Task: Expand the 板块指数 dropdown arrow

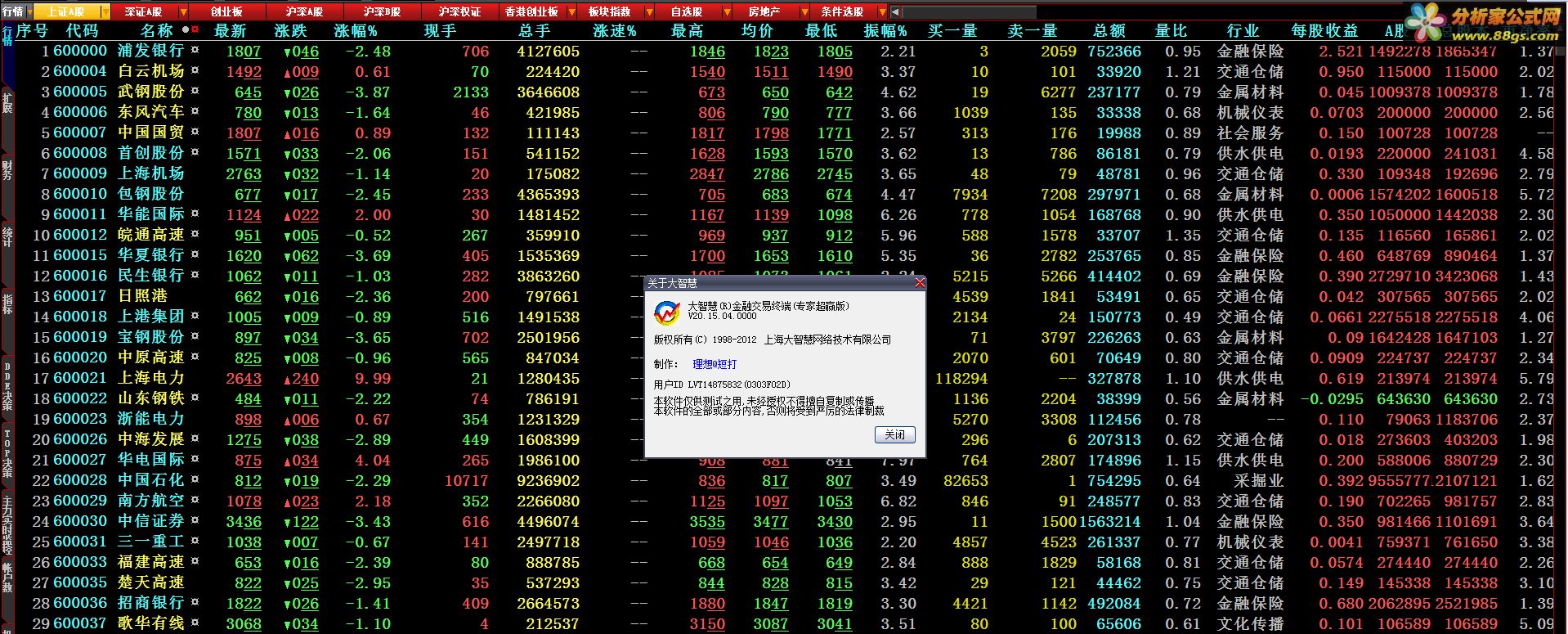Action: (x=649, y=11)
